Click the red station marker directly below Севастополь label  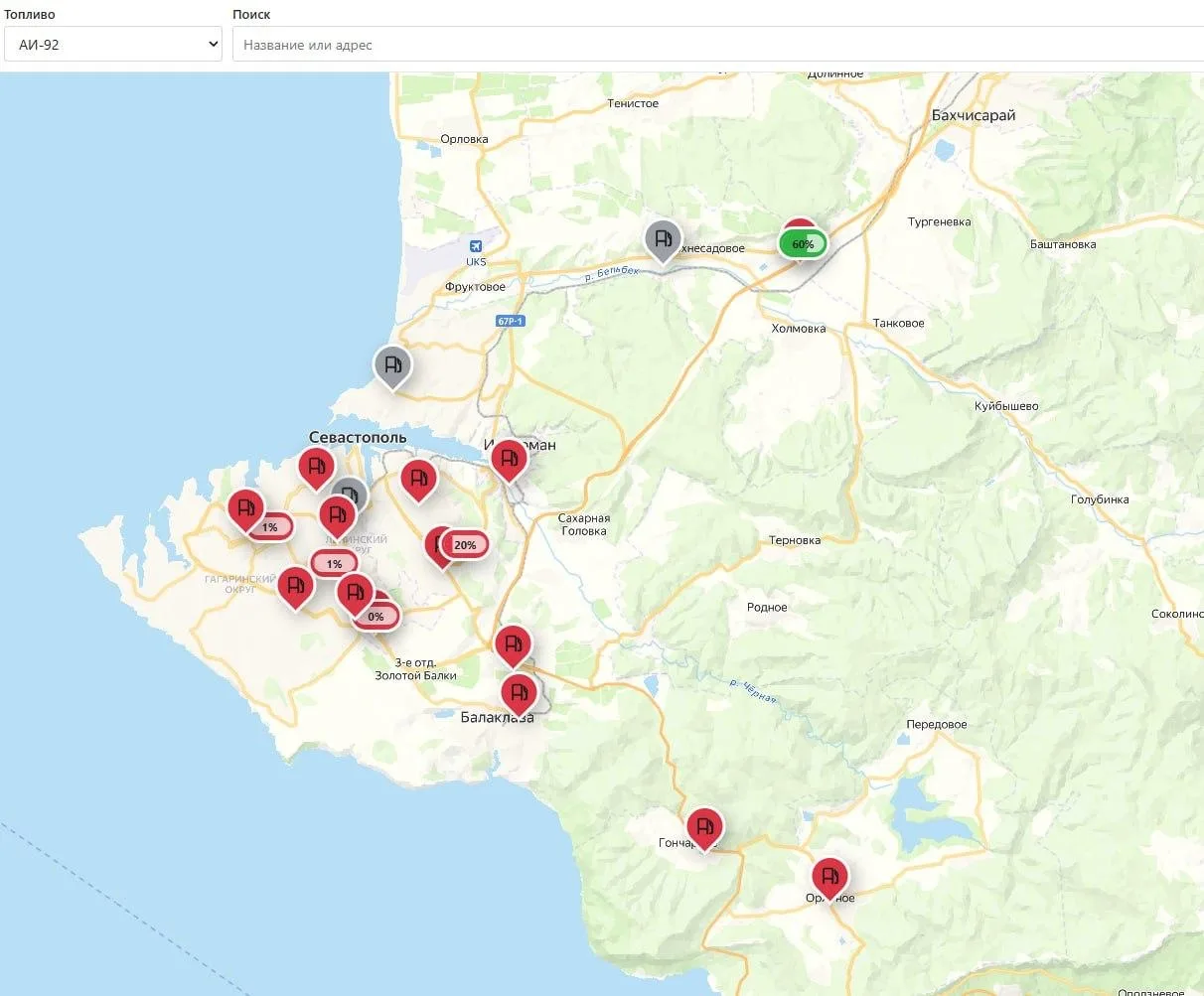(317, 469)
